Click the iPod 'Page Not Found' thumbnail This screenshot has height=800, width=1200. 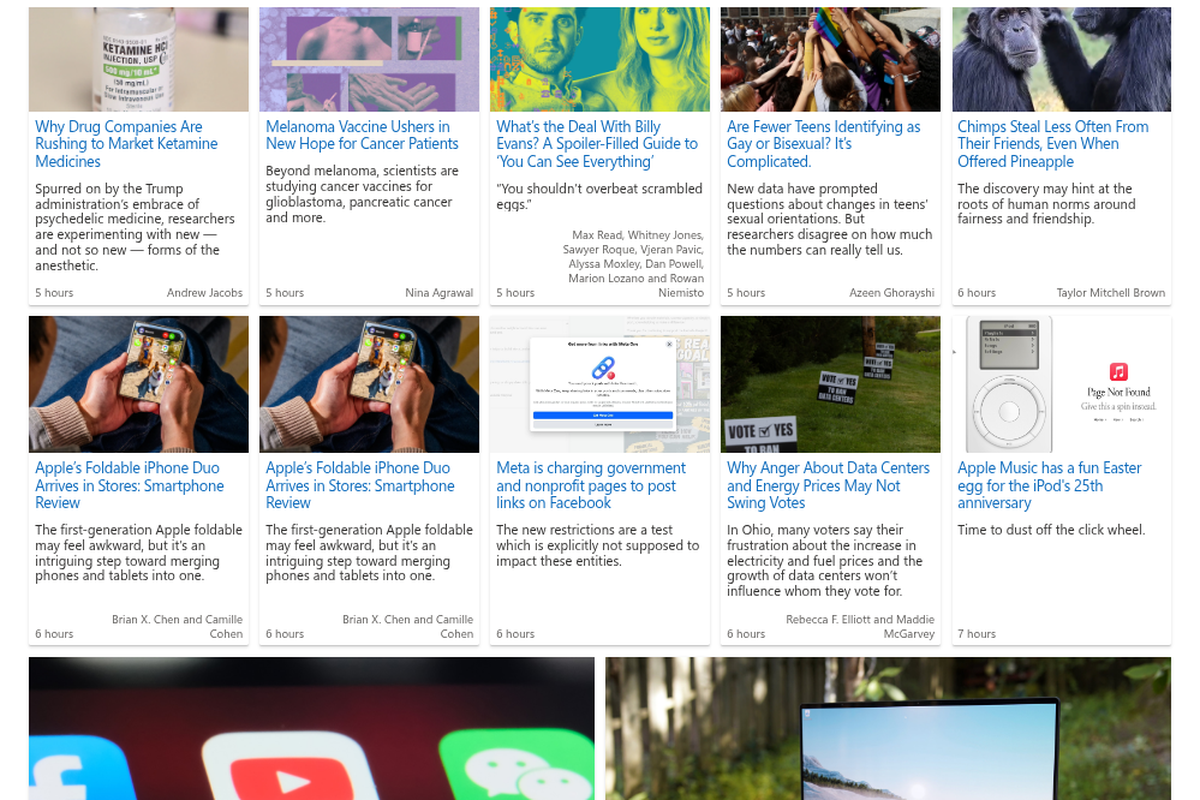click(1061, 384)
